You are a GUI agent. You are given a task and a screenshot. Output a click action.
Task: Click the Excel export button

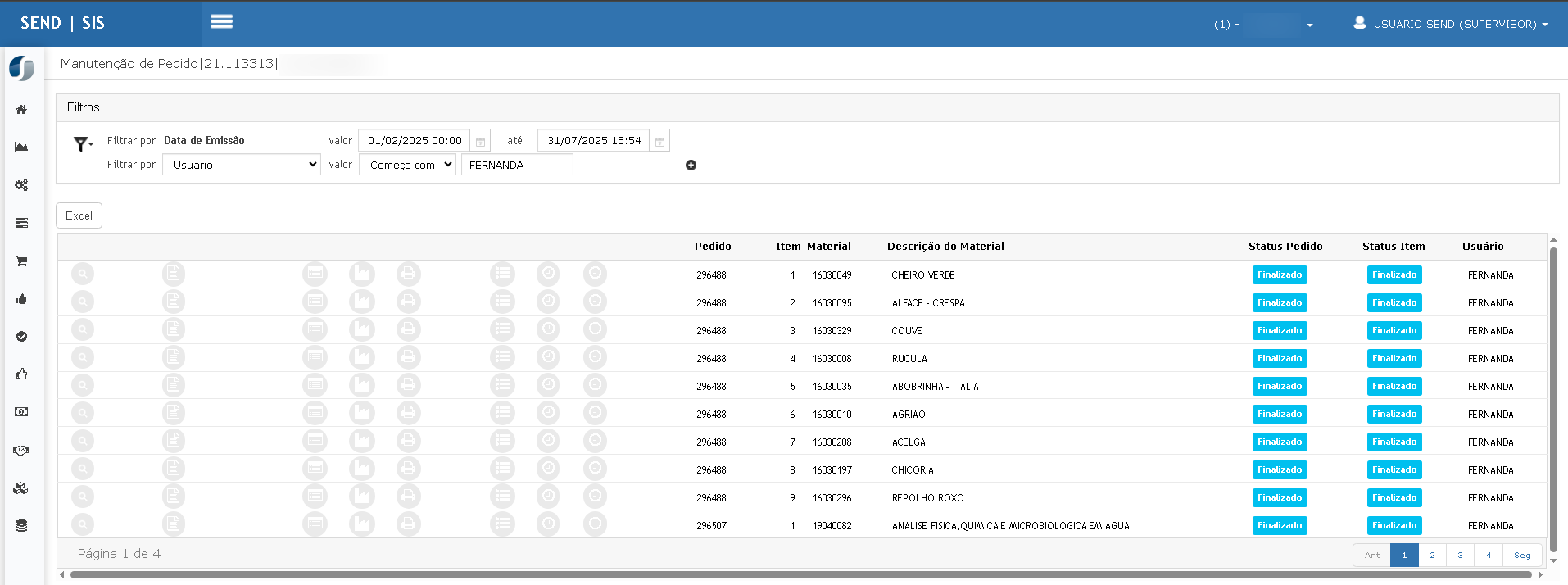coord(79,215)
